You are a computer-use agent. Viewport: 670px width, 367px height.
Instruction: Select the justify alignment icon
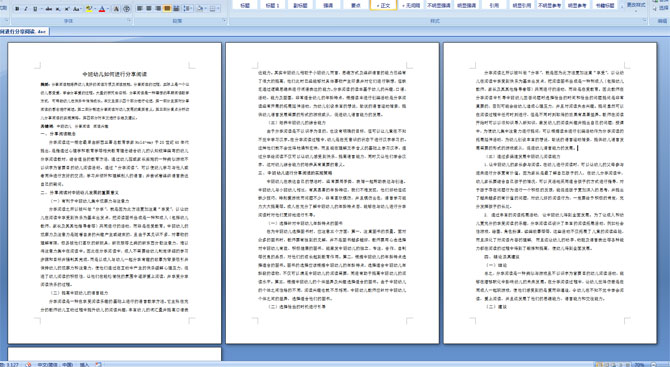tap(167, 9)
